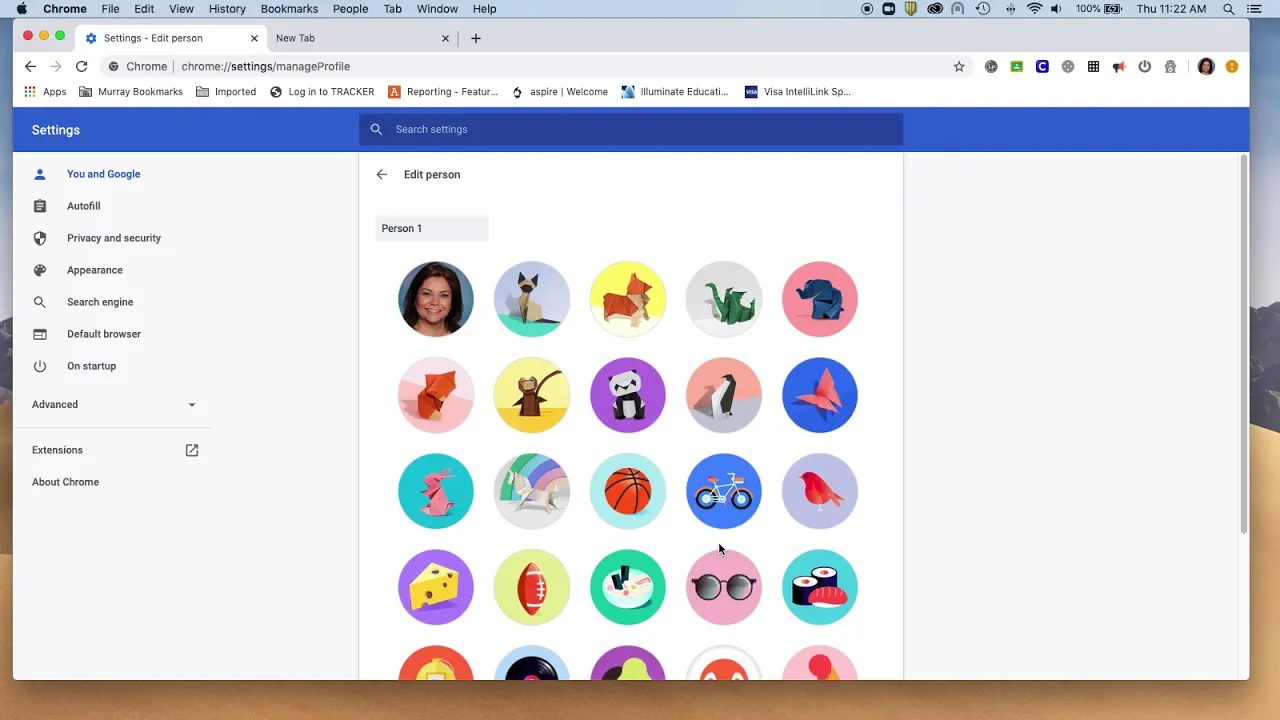Select the photo profile avatar

click(436, 299)
